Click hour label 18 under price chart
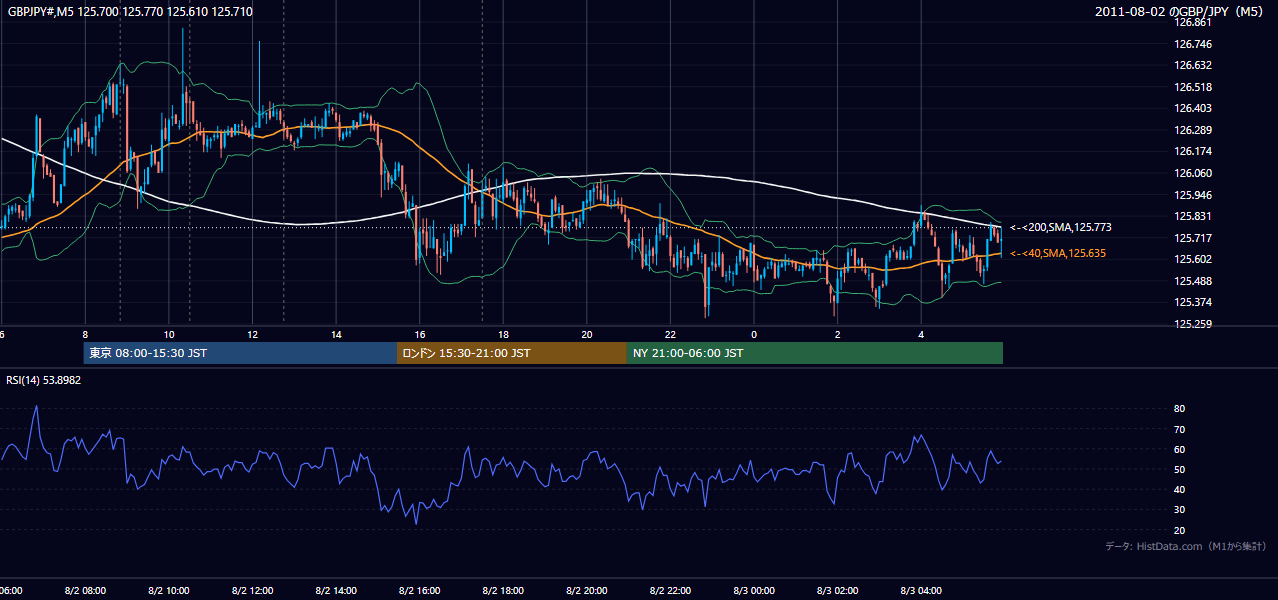 tap(503, 334)
